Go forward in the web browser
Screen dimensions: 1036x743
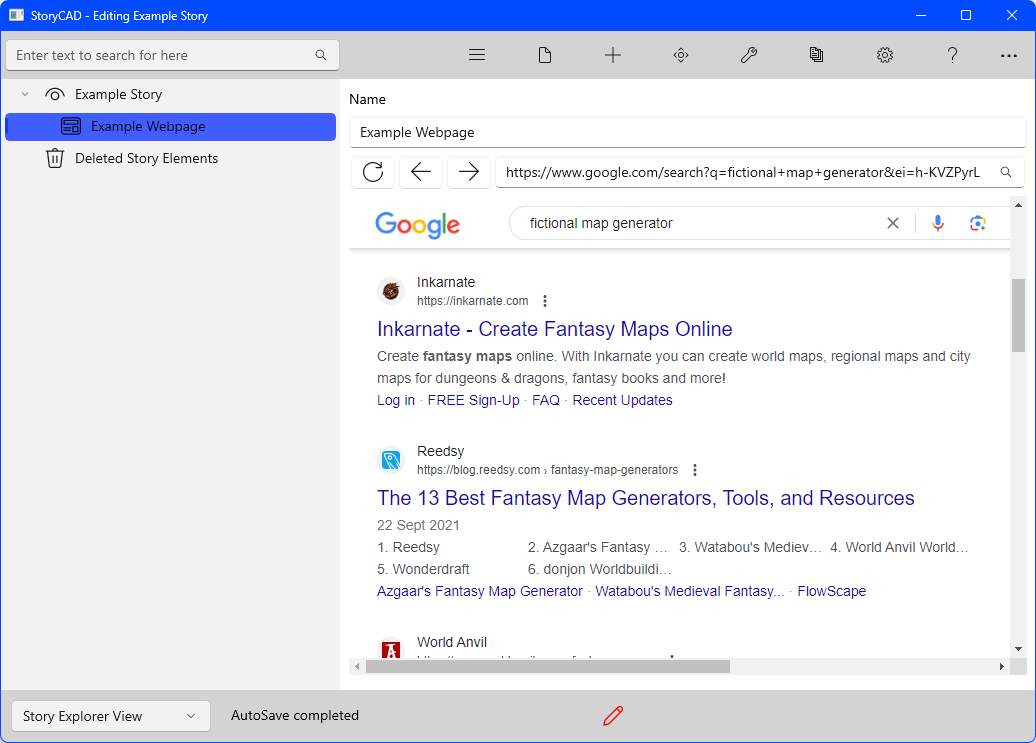468,172
